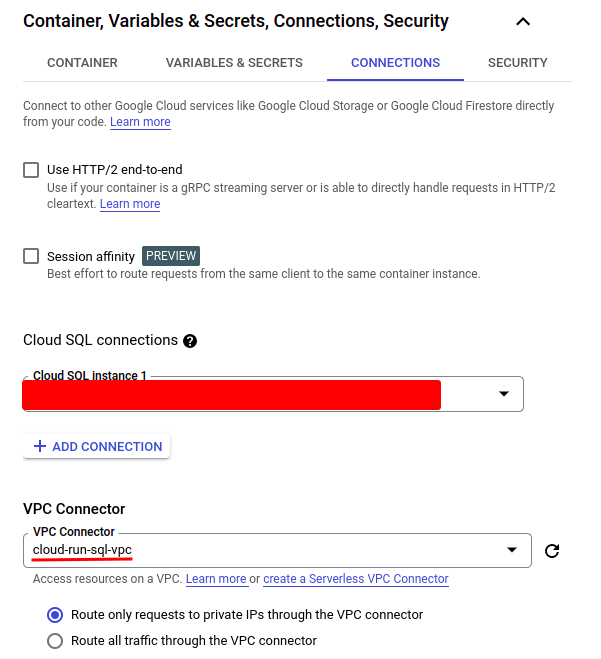Tick the Session affinity checkbox
Viewport: 601px width, 659px height.
pyautogui.click(x=31, y=256)
